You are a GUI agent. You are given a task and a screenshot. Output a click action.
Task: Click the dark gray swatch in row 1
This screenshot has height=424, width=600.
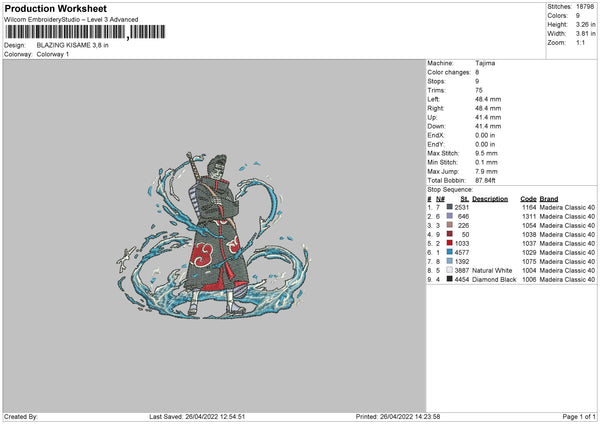click(450, 207)
